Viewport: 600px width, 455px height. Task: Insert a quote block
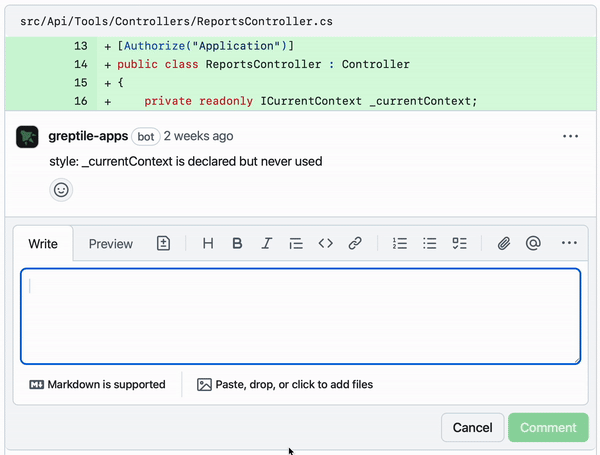(296, 243)
